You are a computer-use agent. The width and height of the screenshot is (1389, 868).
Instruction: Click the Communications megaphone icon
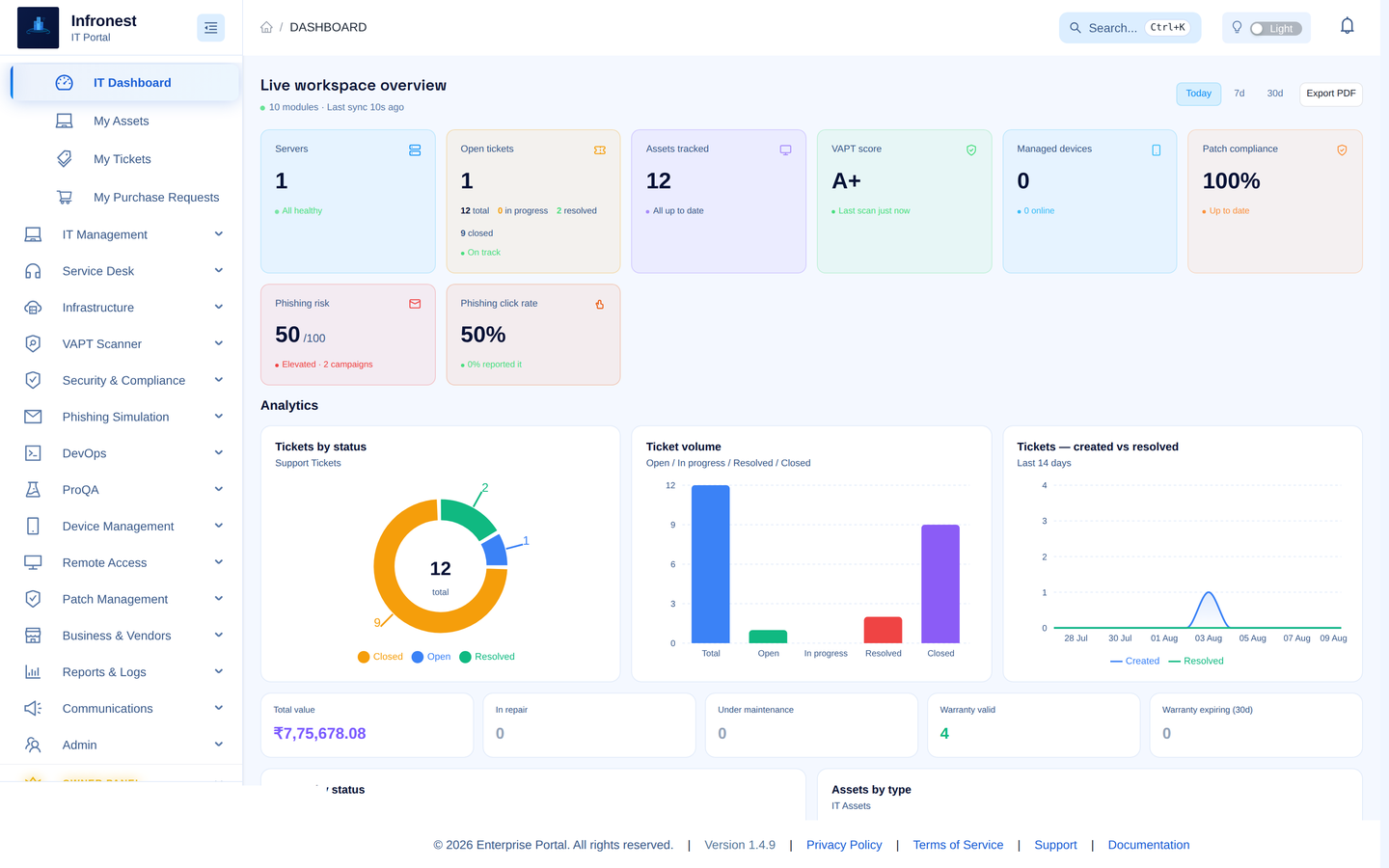point(33,709)
